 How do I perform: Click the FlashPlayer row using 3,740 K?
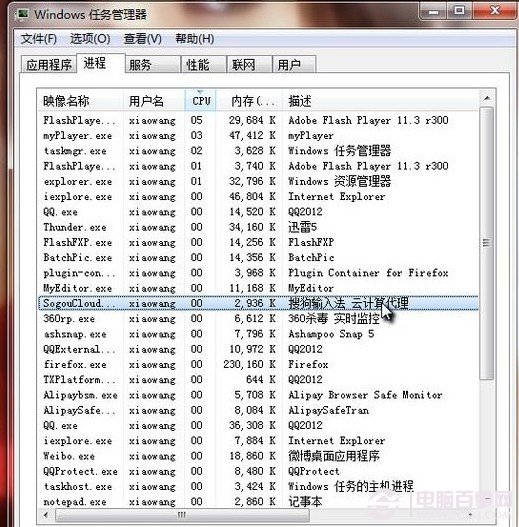click(258, 166)
